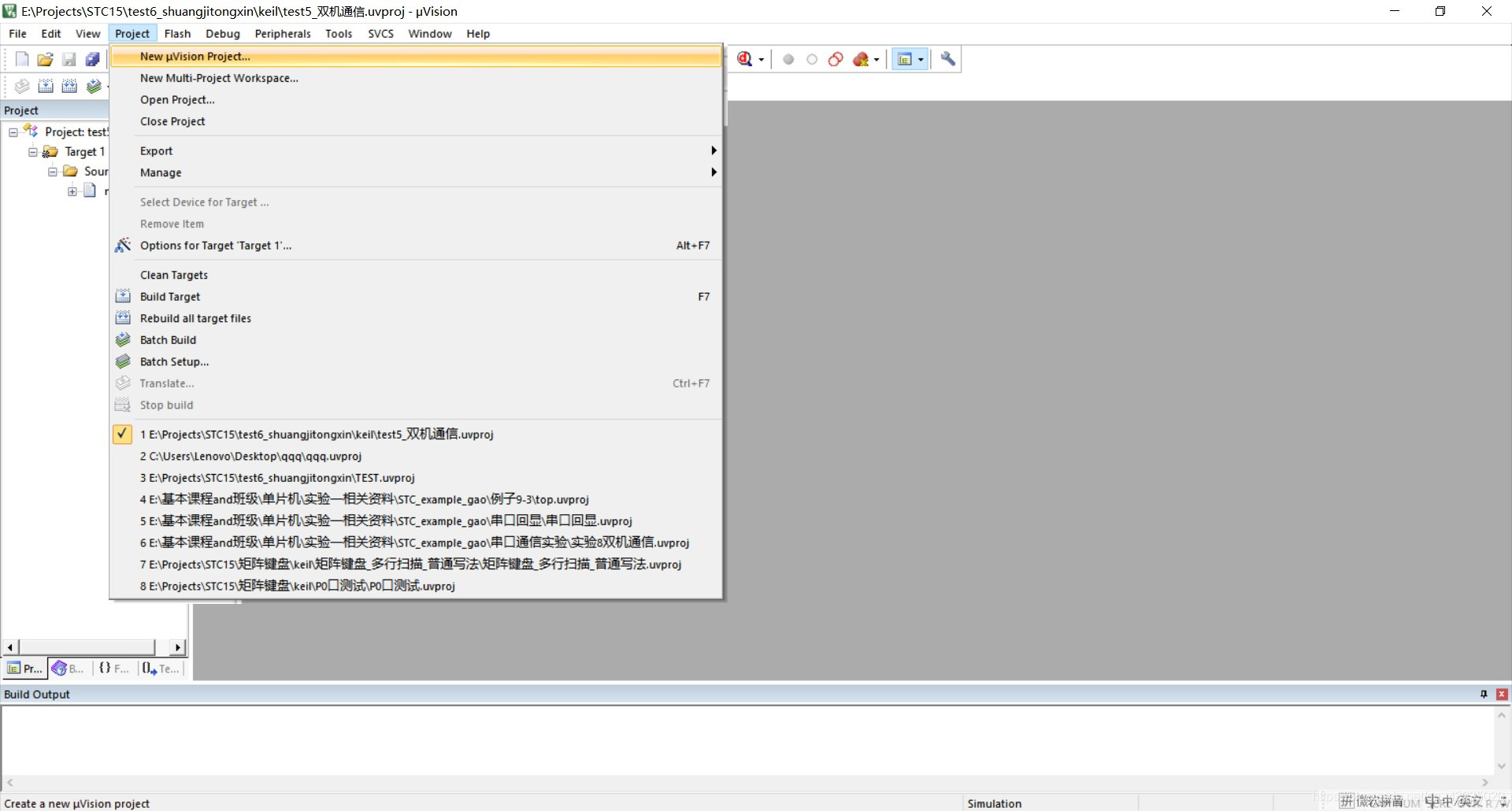The height and width of the screenshot is (811, 1512).
Task: Click the source file document icon in tree
Action: click(90, 191)
